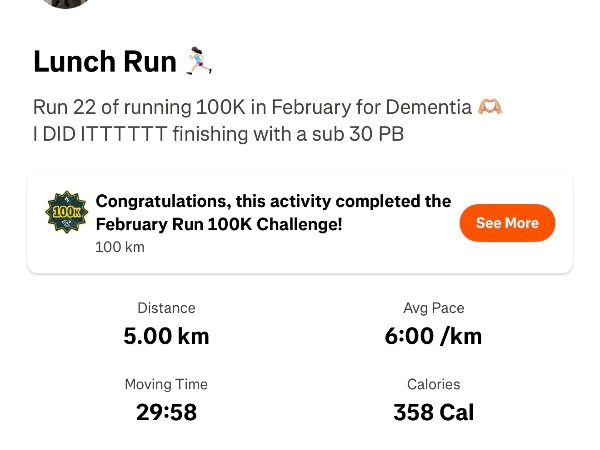
Task: Open the athlete profile avatar at the top
Action: [66, 4]
